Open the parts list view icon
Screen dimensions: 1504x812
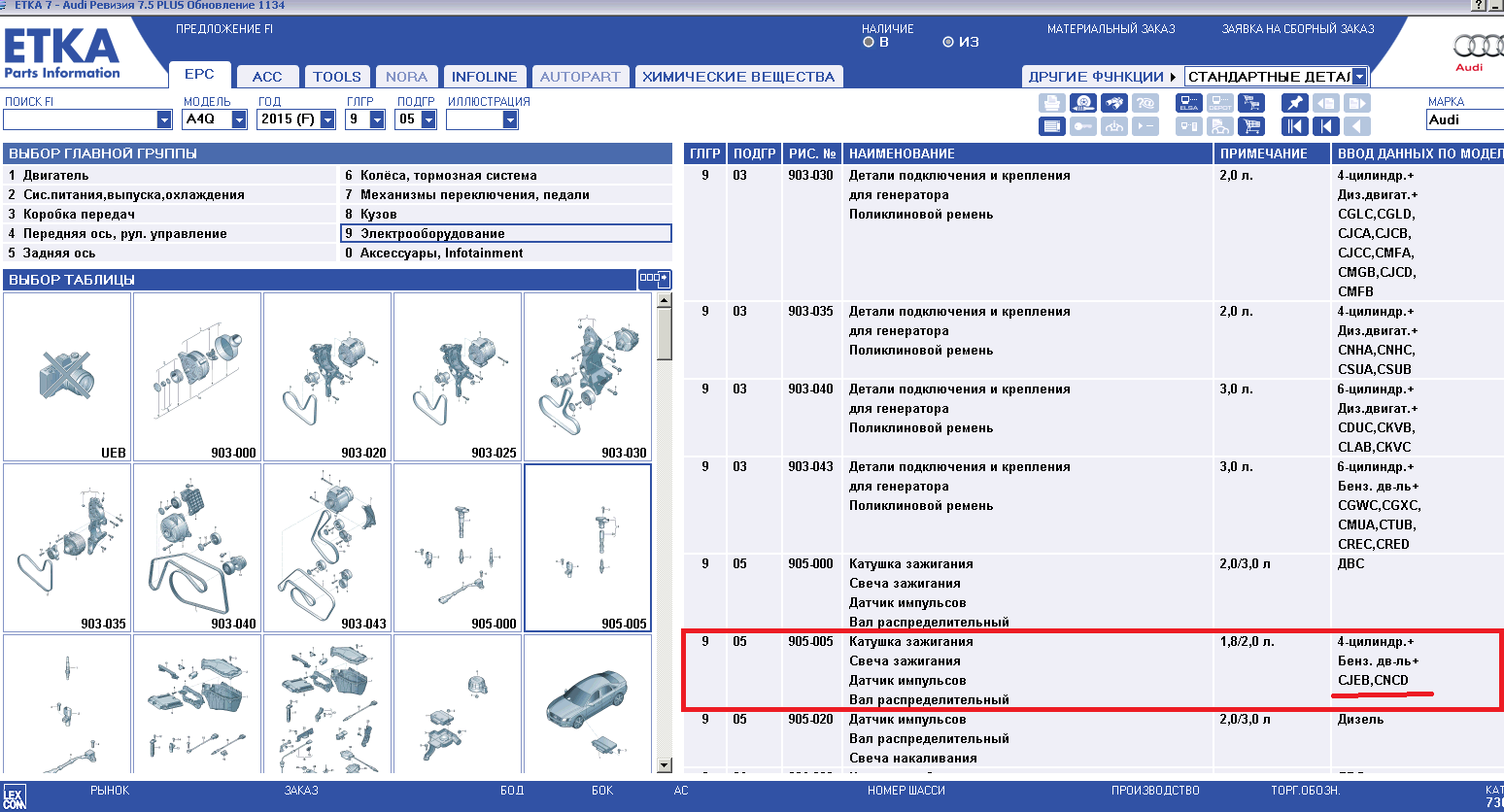1052,126
